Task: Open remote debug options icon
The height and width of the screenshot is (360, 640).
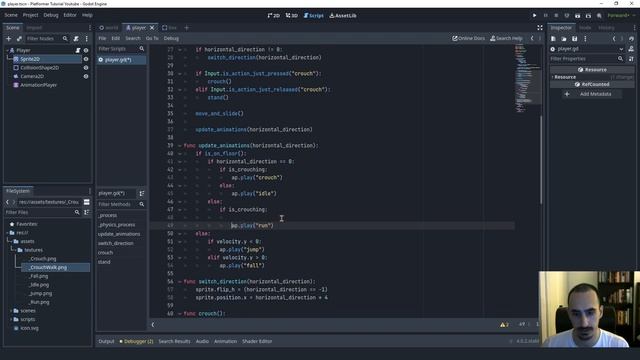Action: coord(567,16)
